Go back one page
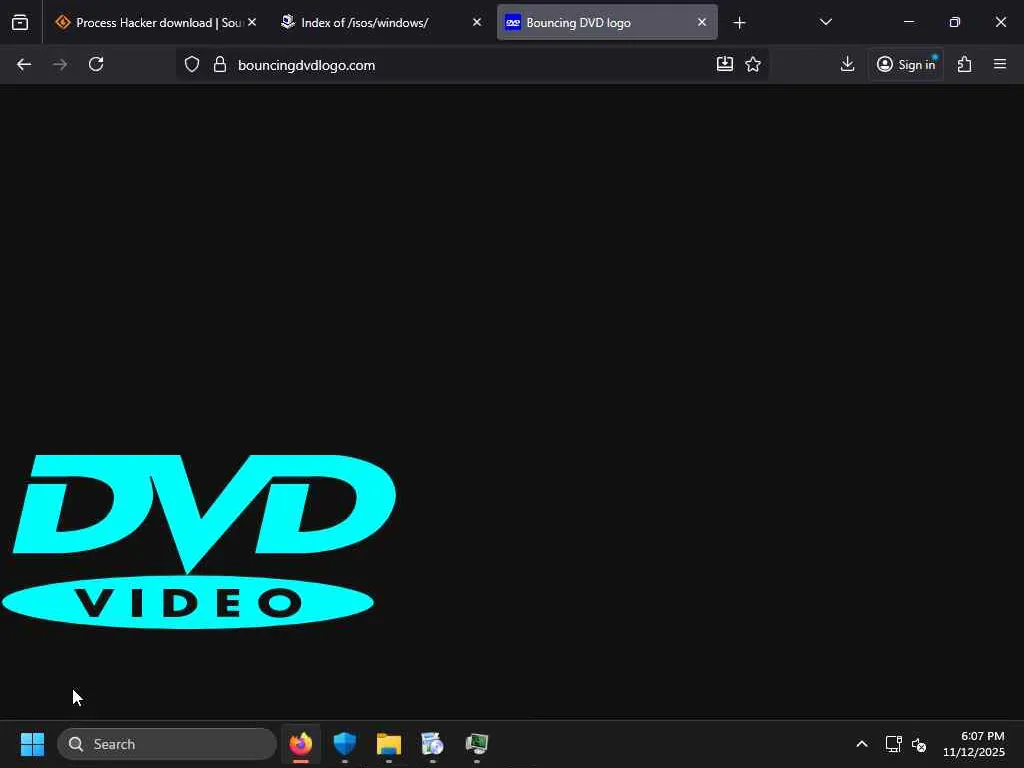 pyautogui.click(x=24, y=64)
